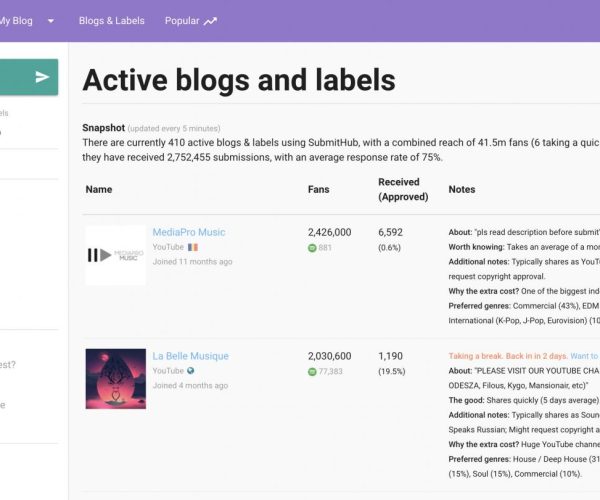Screen dimensions: 600x500
Task: Click the 6,592 received count
Action: (390, 232)
